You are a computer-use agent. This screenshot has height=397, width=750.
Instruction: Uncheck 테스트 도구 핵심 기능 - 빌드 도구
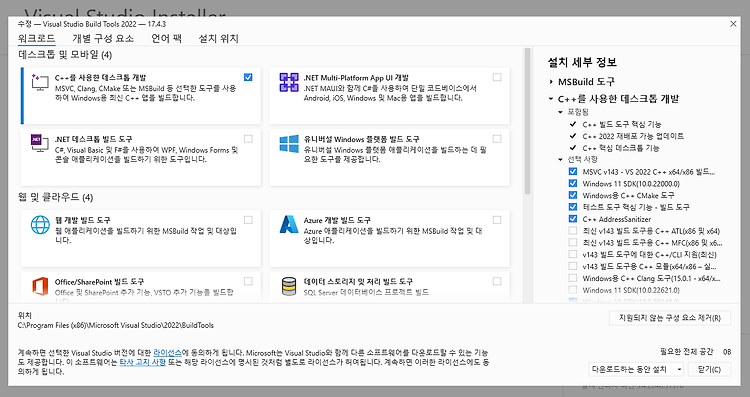click(x=573, y=207)
